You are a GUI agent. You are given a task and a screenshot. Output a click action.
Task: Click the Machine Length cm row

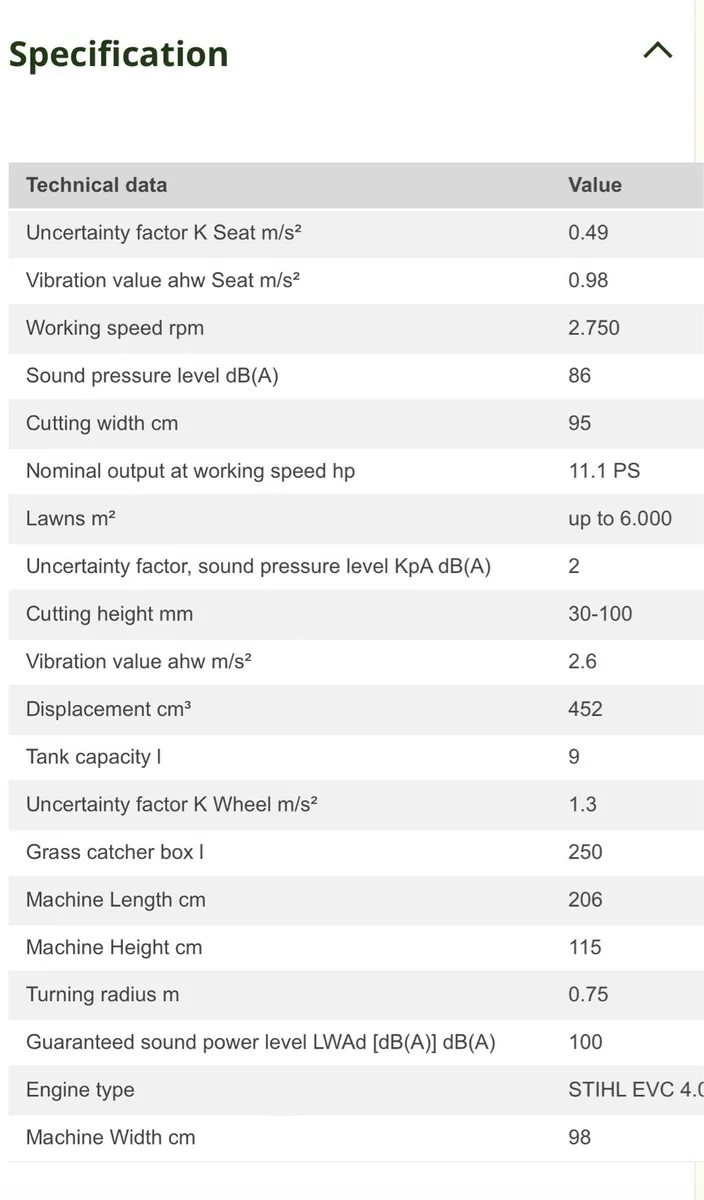[x=356, y=899]
